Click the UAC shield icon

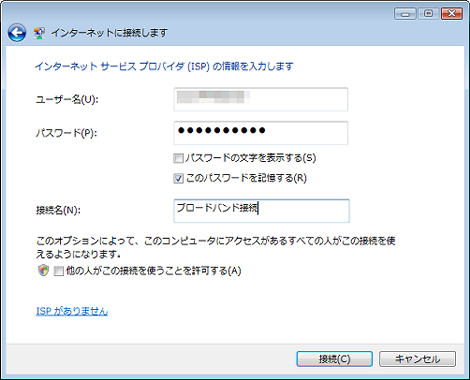click(43, 270)
